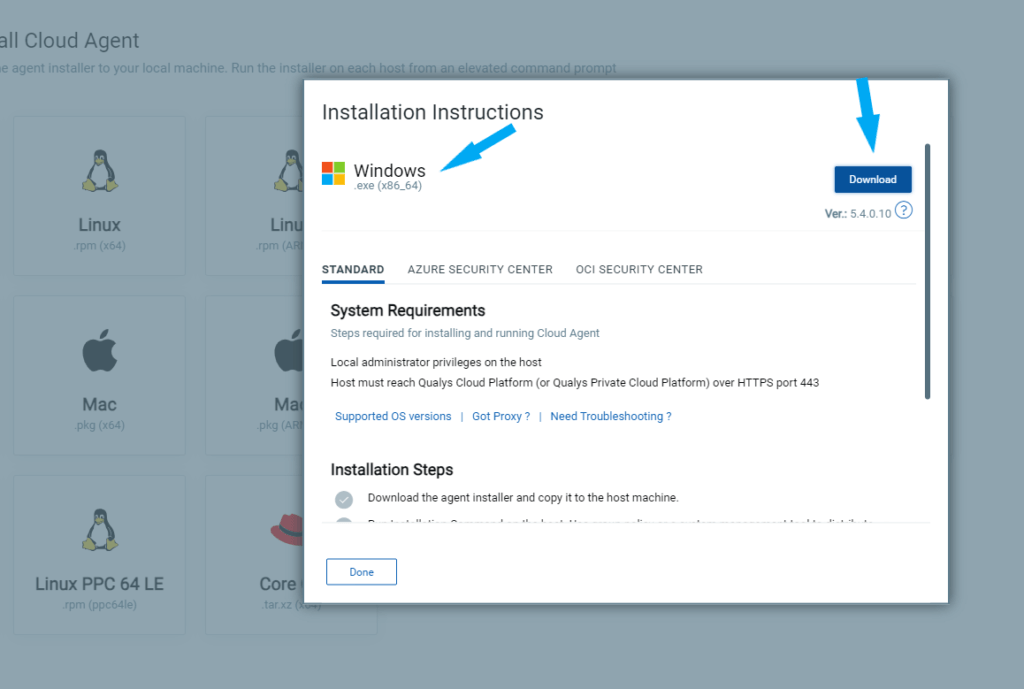The width and height of the screenshot is (1024, 689).
Task: Click the ".rpm (ppc64le)" label
Action: click(x=99, y=605)
